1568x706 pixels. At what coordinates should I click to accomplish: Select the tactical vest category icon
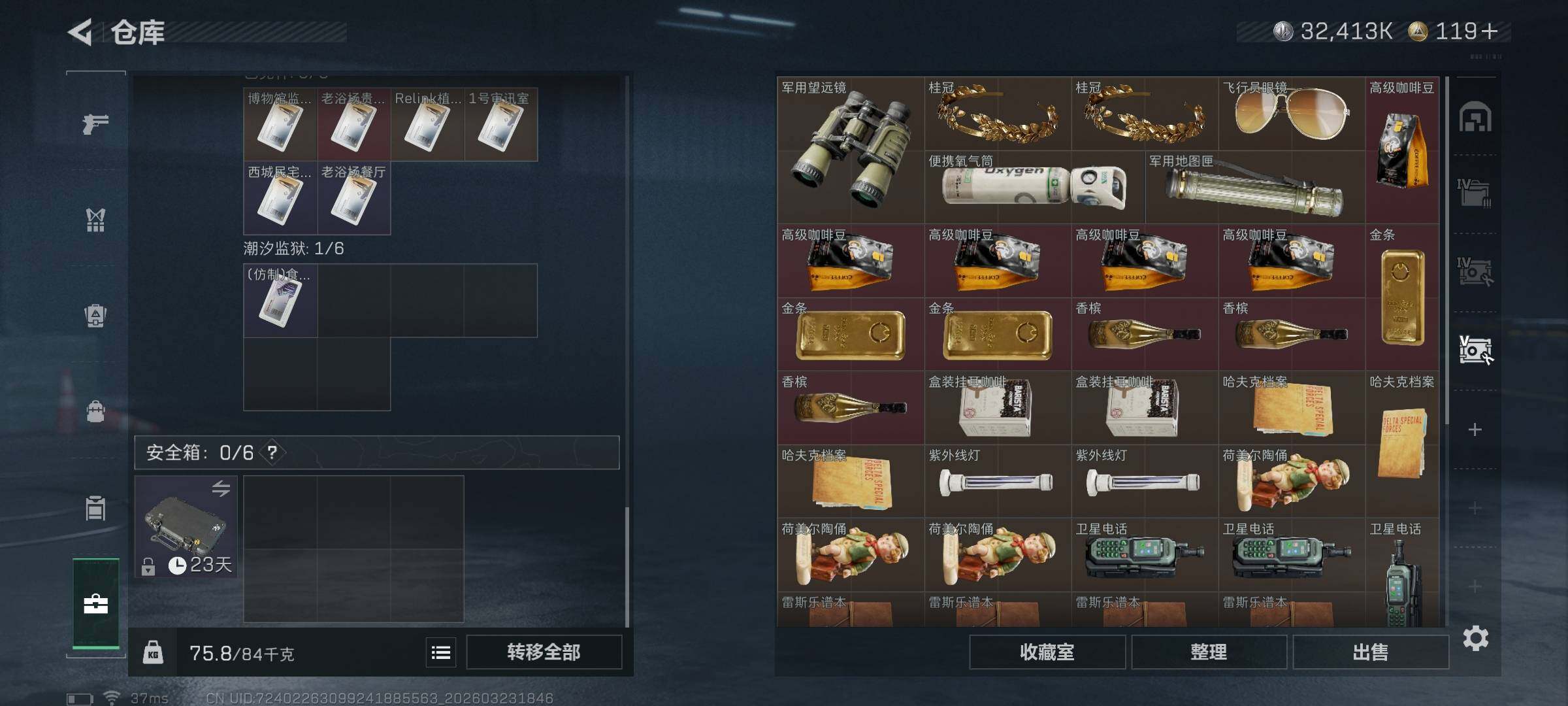coord(95,220)
